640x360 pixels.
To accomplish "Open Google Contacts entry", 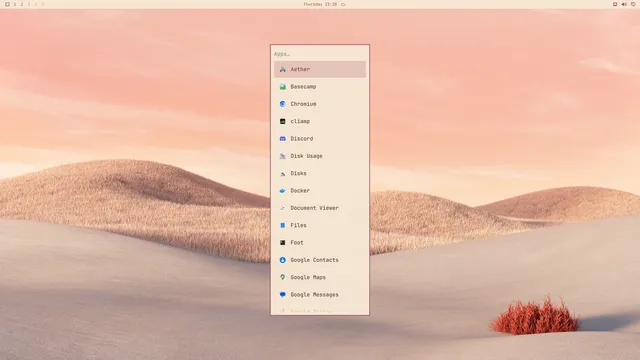I will click(320, 260).
